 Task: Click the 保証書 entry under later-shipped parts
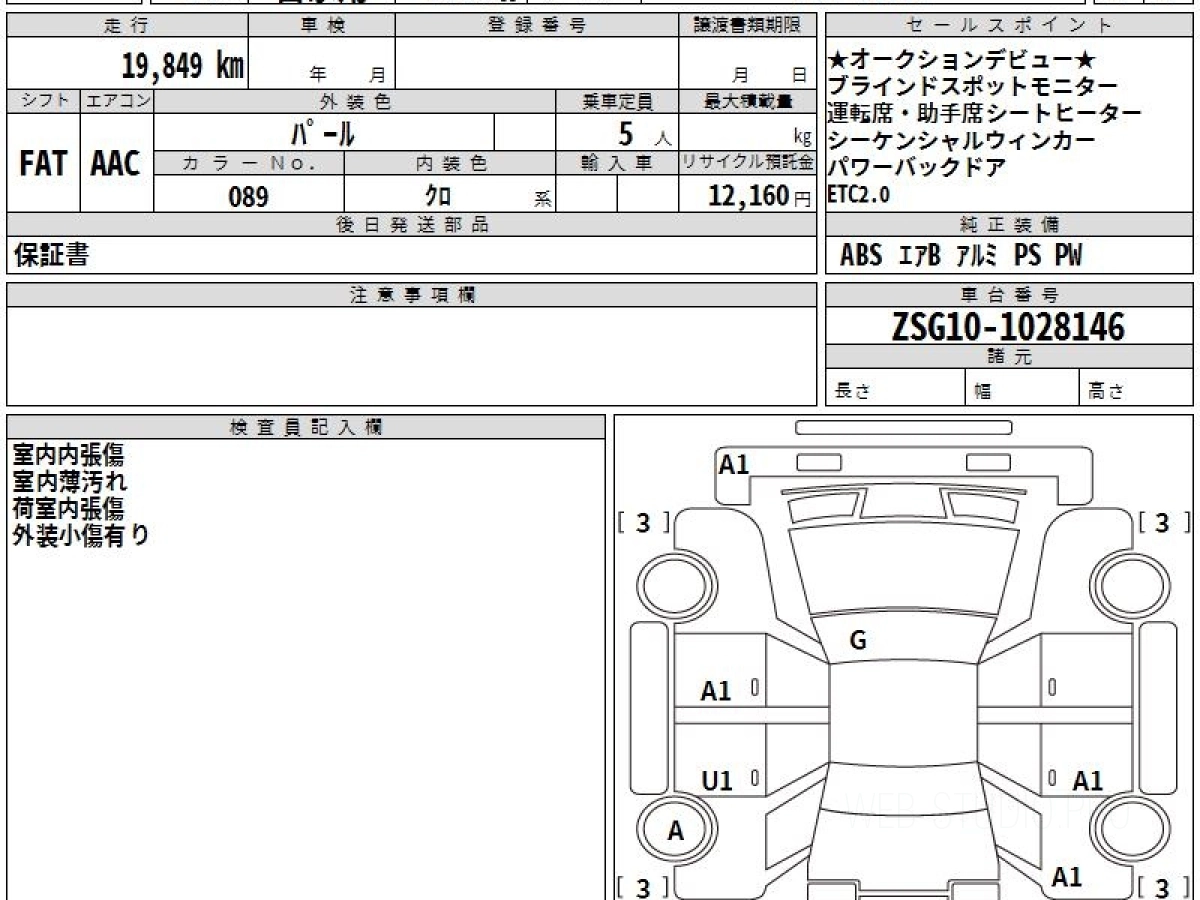coord(51,256)
